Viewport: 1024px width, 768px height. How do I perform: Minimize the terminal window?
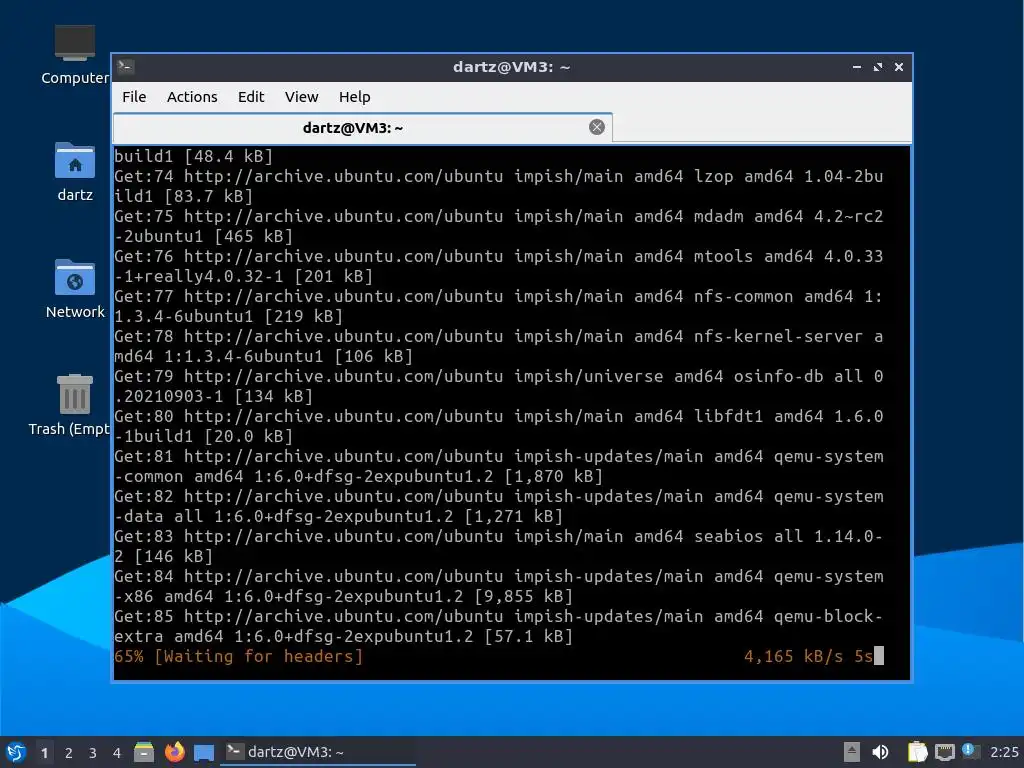857,67
